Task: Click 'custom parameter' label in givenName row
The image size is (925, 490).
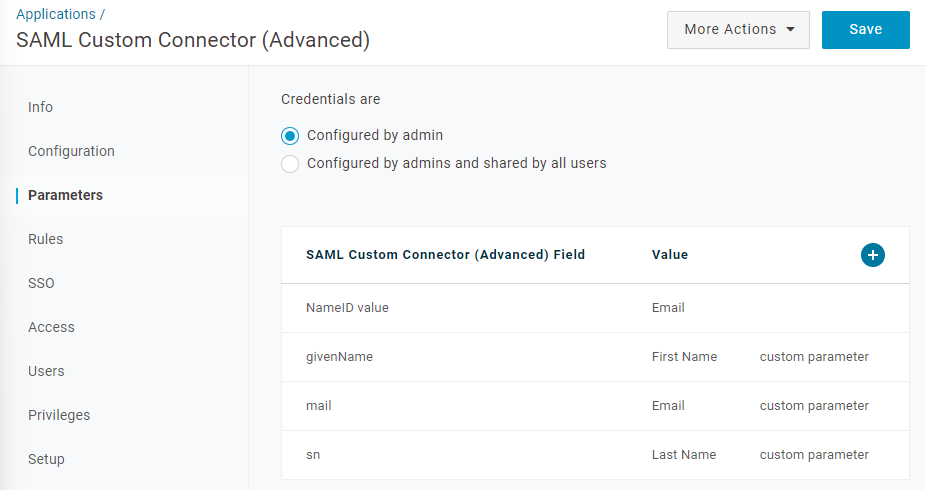Action: (x=814, y=357)
